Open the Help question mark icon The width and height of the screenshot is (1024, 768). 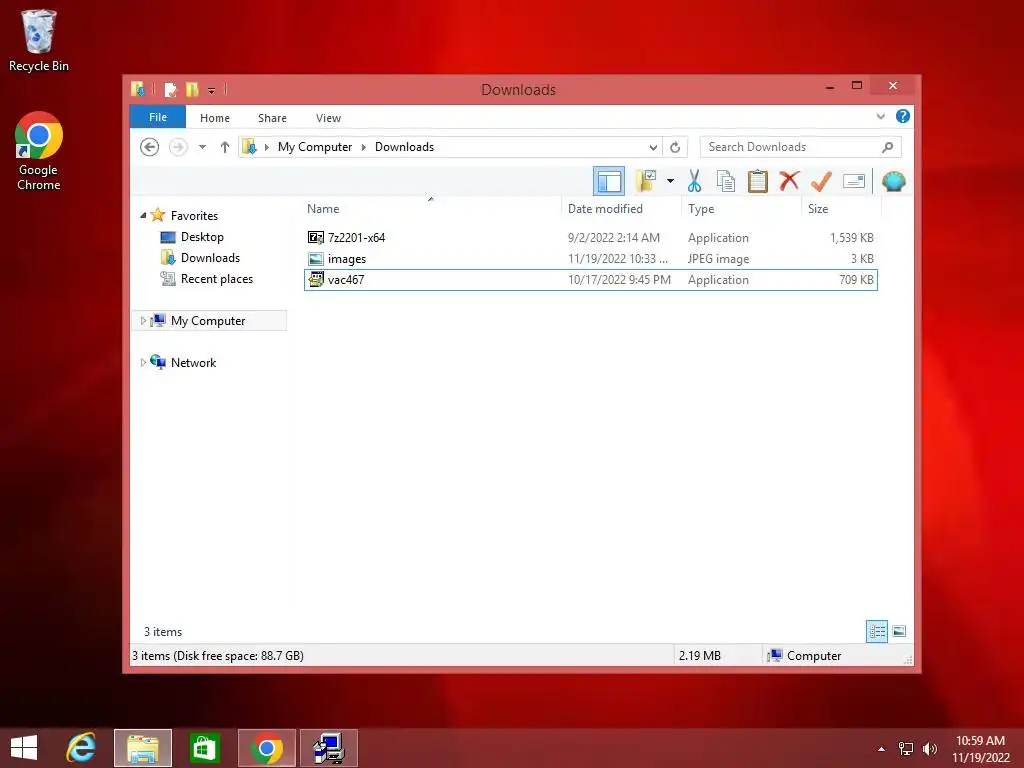click(x=903, y=116)
